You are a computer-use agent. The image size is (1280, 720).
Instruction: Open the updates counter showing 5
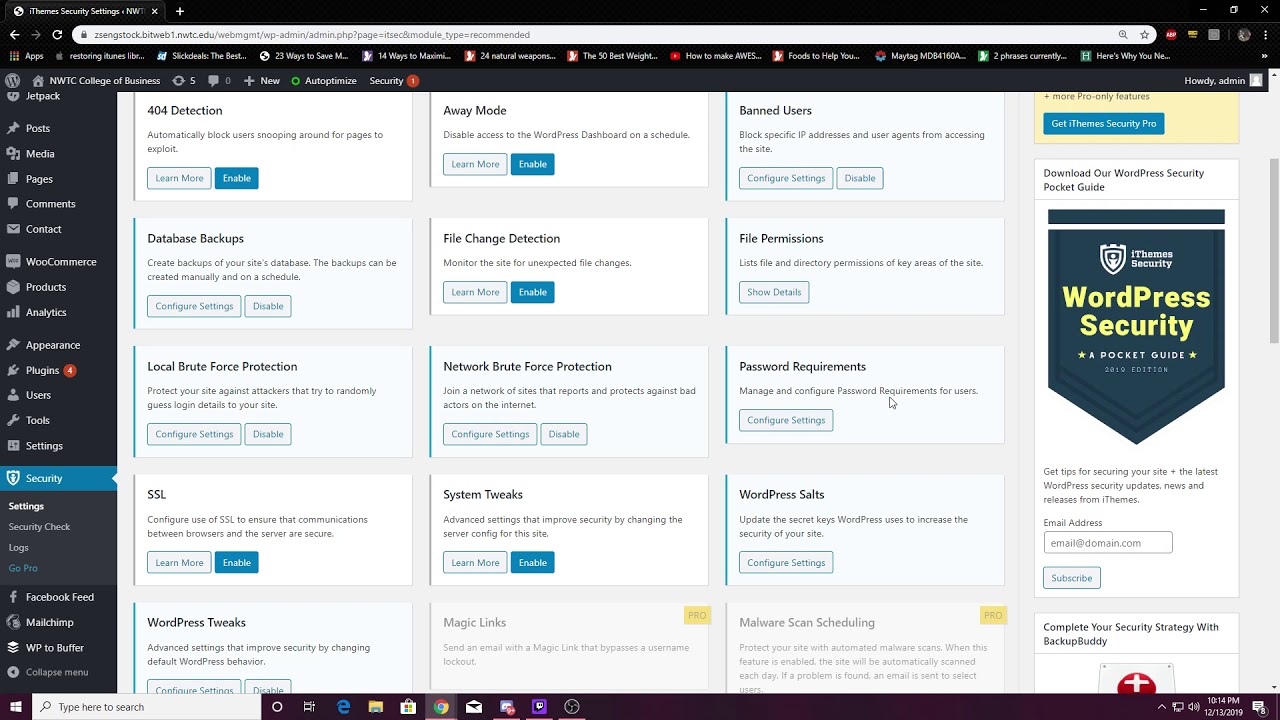[x=184, y=81]
